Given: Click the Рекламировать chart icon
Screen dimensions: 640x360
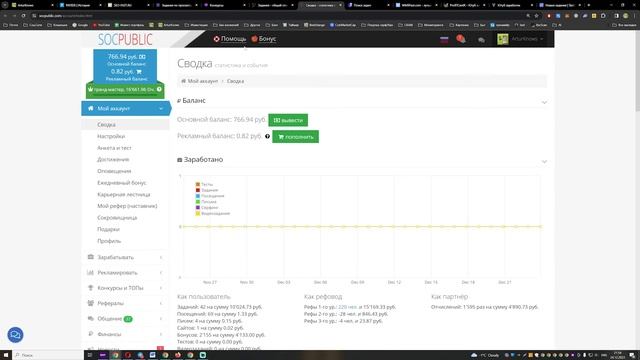Looking at the screenshot, I should coord(91,272).
